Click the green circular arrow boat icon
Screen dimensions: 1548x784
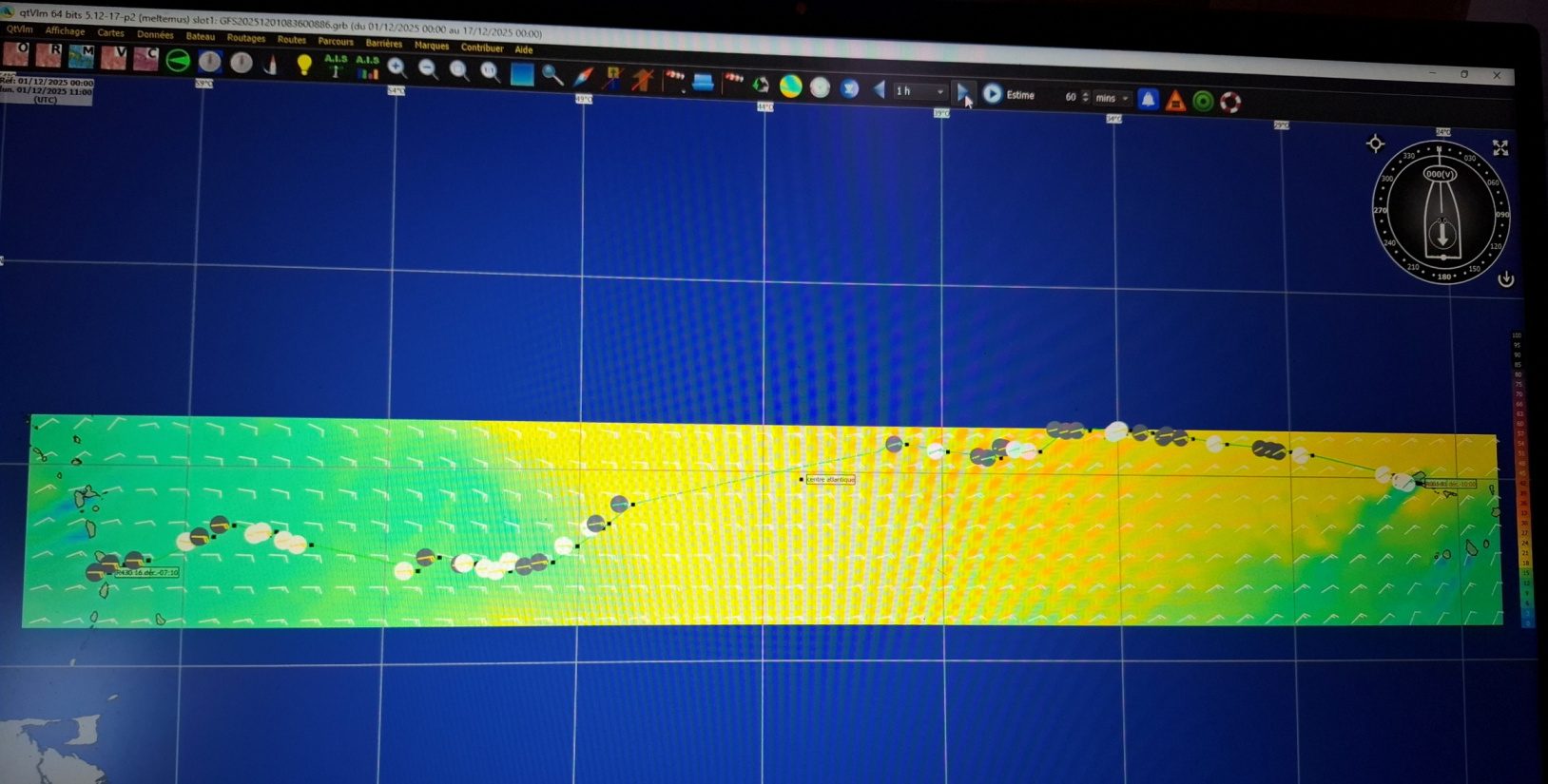tap(178, 60)
